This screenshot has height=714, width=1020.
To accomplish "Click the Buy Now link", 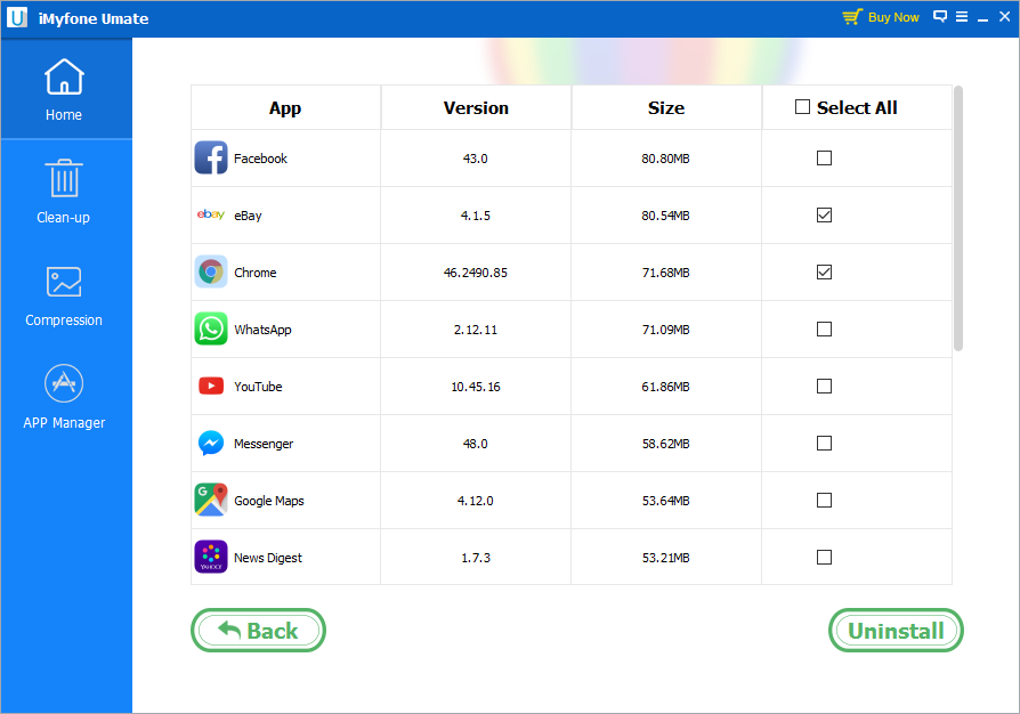I will (881, 17).
